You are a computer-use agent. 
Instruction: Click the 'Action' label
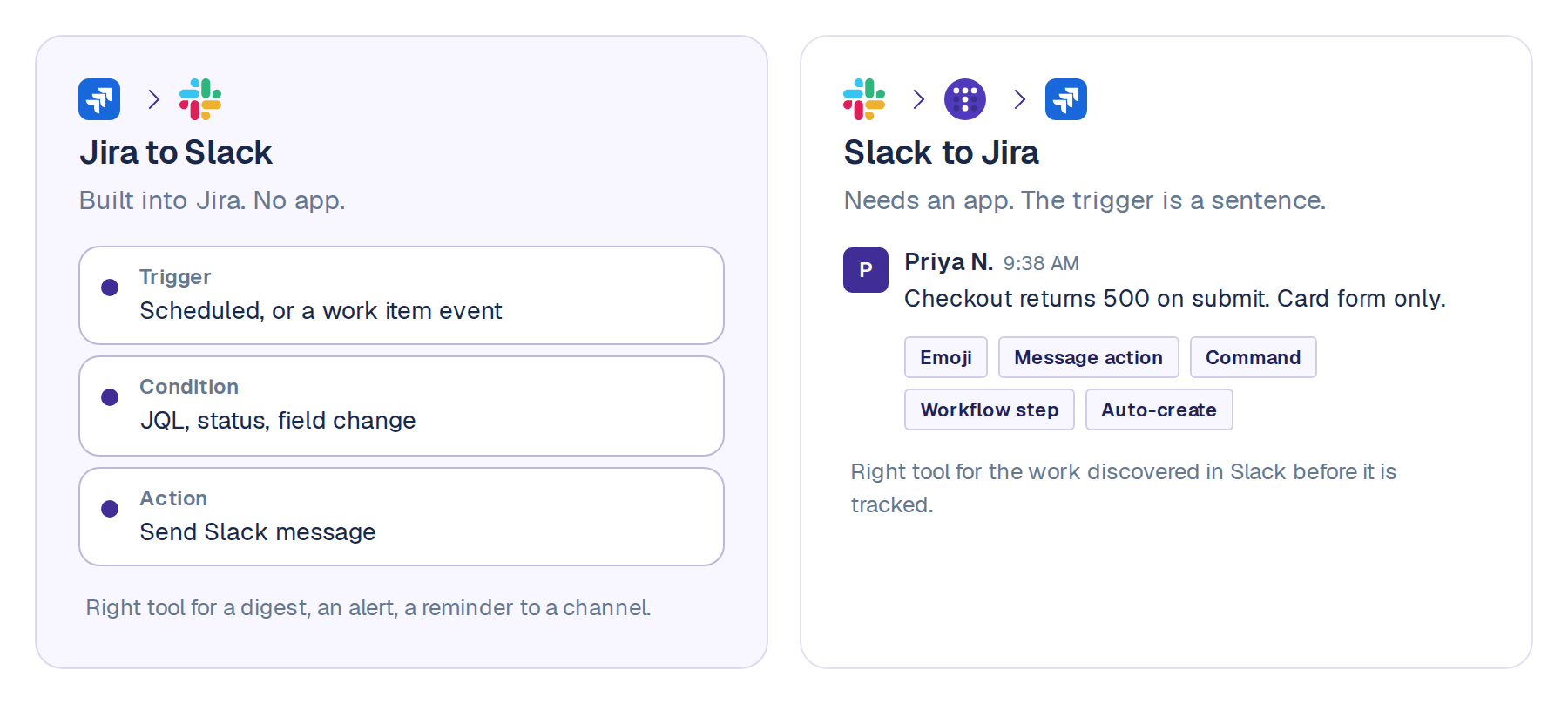[173, 498]
